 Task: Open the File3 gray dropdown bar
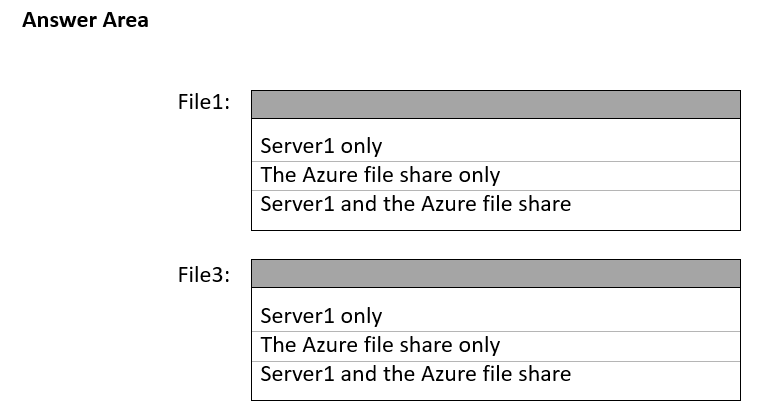click(x=495, y=274)
